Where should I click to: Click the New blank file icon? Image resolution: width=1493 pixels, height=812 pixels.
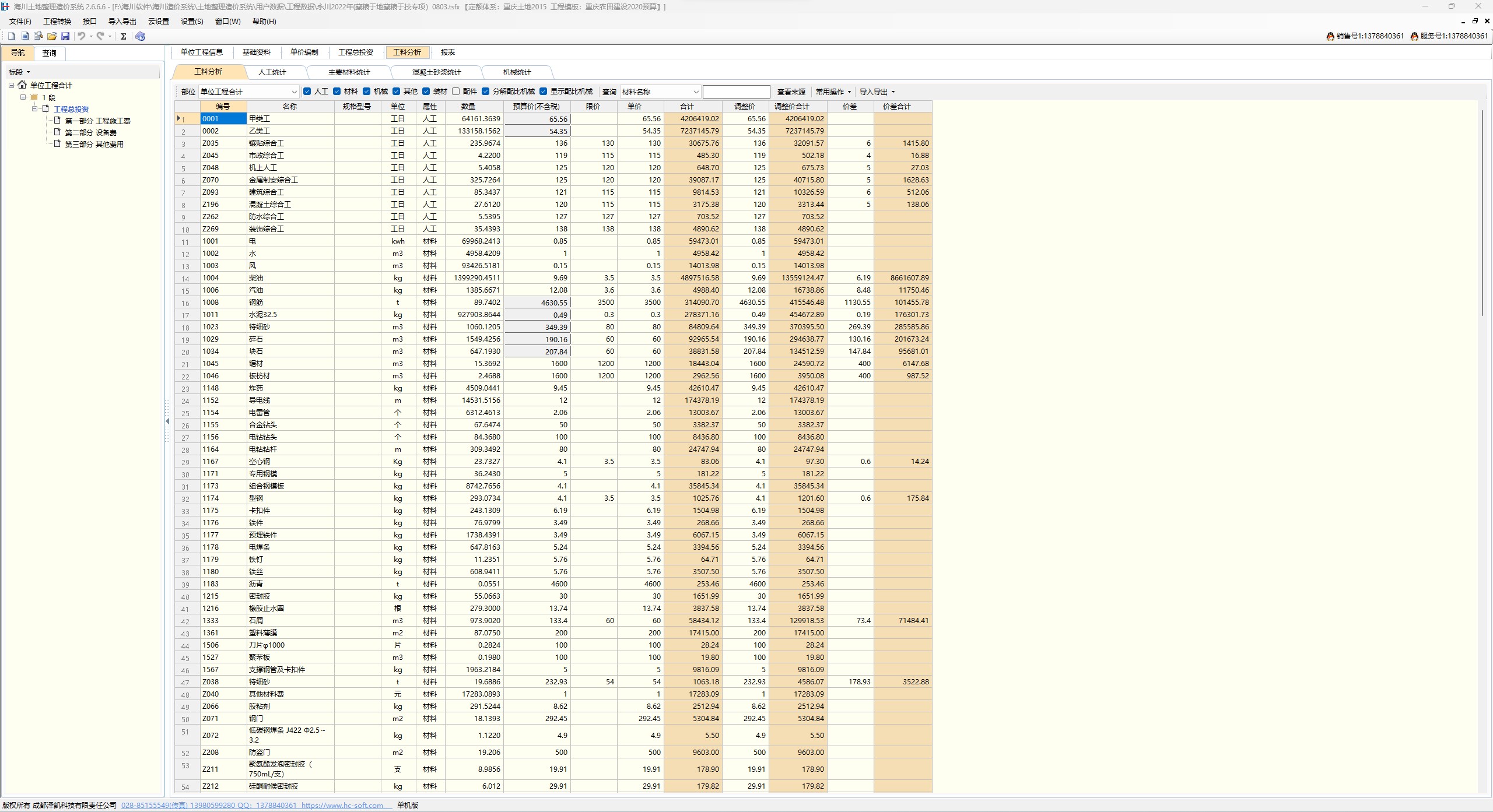click(11, 36)
